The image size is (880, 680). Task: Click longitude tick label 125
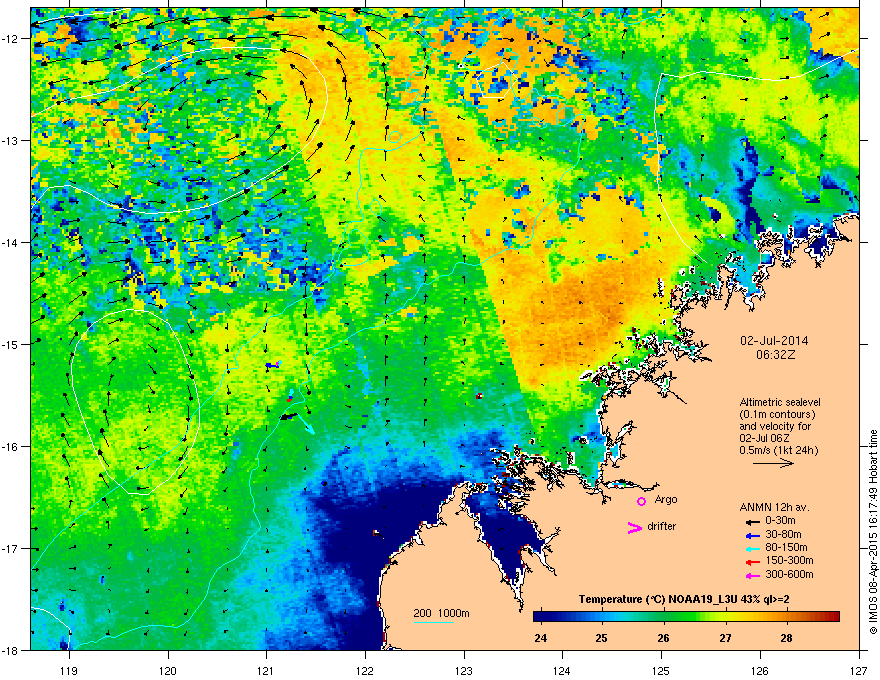pyautogui.click(x=661, y=670)
